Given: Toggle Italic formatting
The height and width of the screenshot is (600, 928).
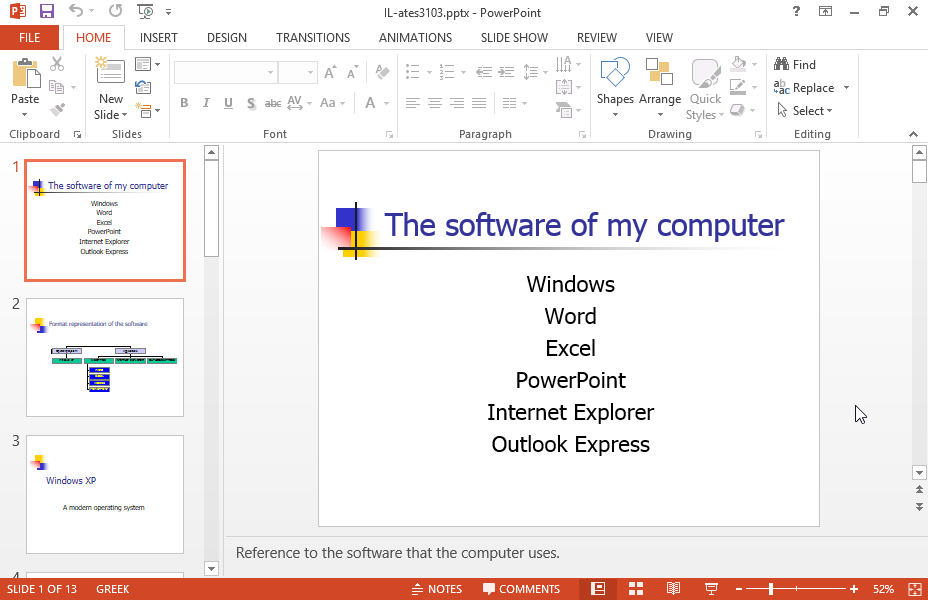Looking at the screenshot, I should 206,103.
